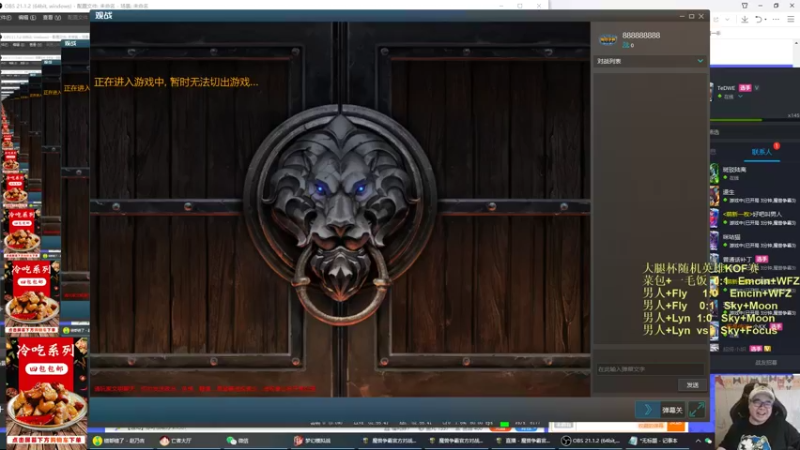This screenshot has width=800, height=450.
Task: Click the viewer count icon under 888888888
Action: point(625,45)
